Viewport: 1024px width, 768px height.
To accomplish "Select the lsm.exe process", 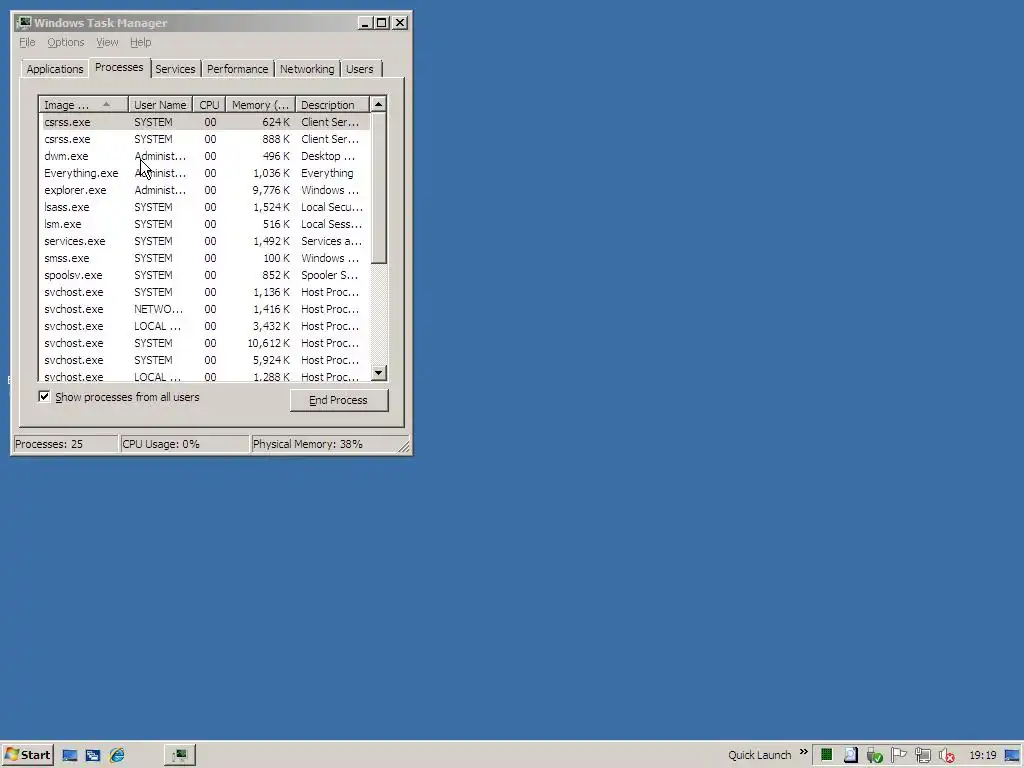I will [x=204, y=224].
